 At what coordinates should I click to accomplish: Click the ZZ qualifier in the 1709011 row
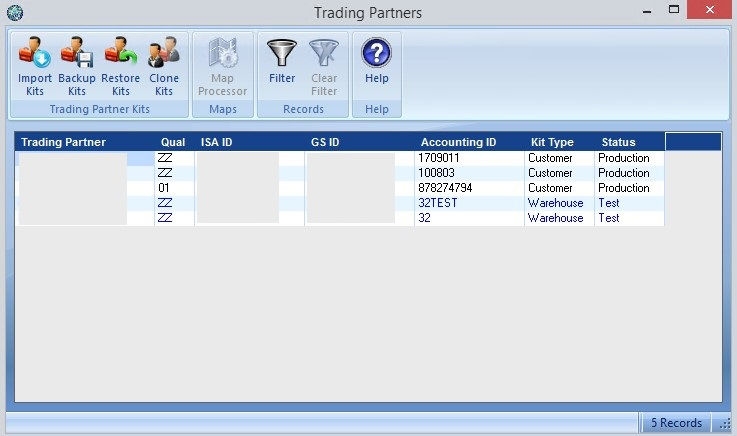click(x=174, y=158)
